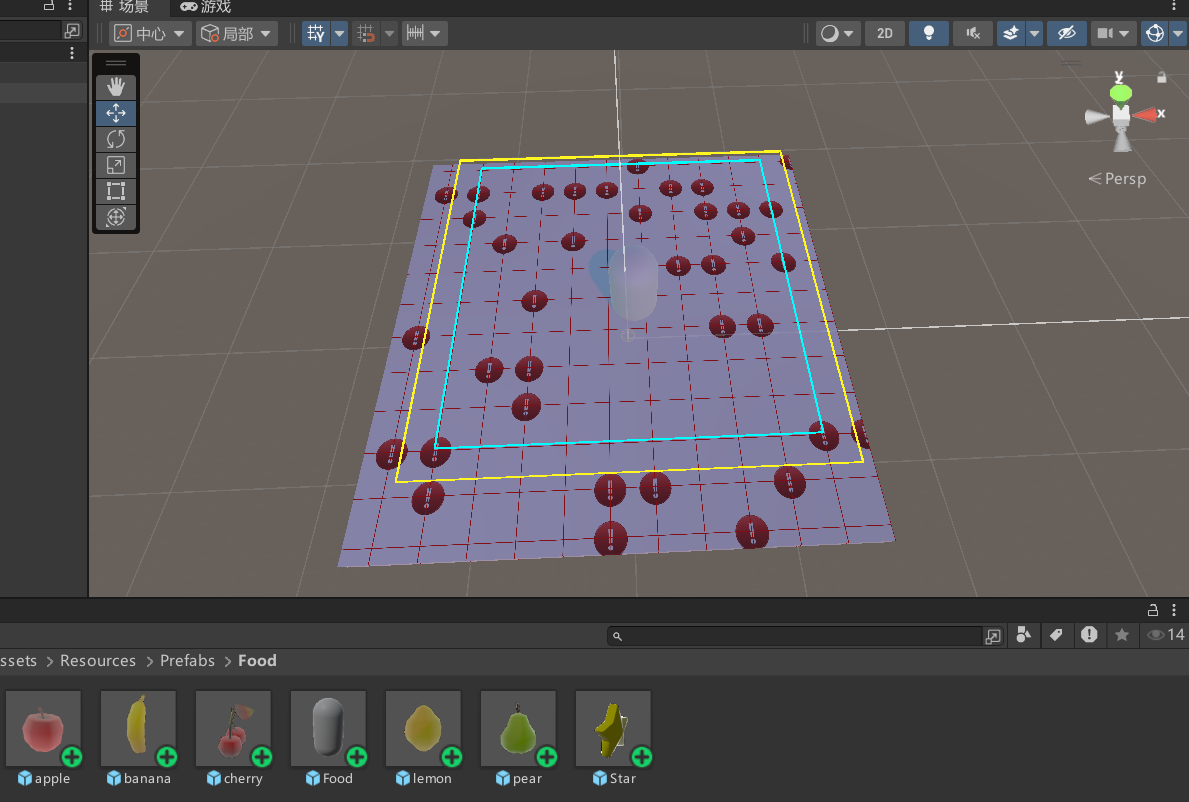
Task: Select the Rect transform tool
Action: tap(116, 191)
